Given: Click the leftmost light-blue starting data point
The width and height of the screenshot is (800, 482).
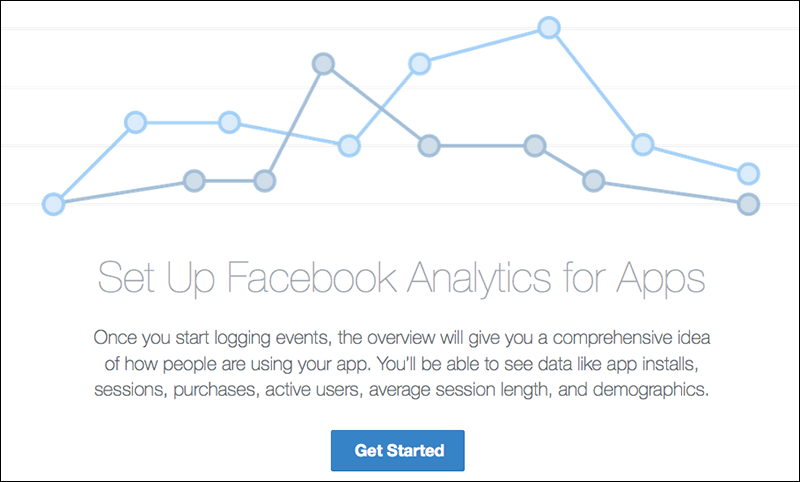Looking at the screenshot, I should (53, 204).
